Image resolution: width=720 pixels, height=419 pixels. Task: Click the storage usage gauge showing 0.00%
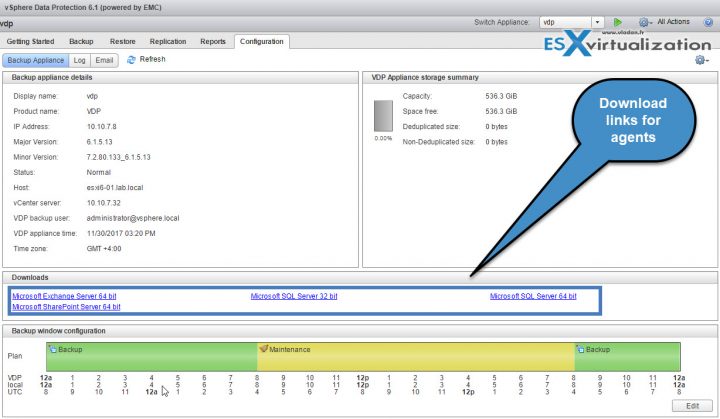pos(383,116)
